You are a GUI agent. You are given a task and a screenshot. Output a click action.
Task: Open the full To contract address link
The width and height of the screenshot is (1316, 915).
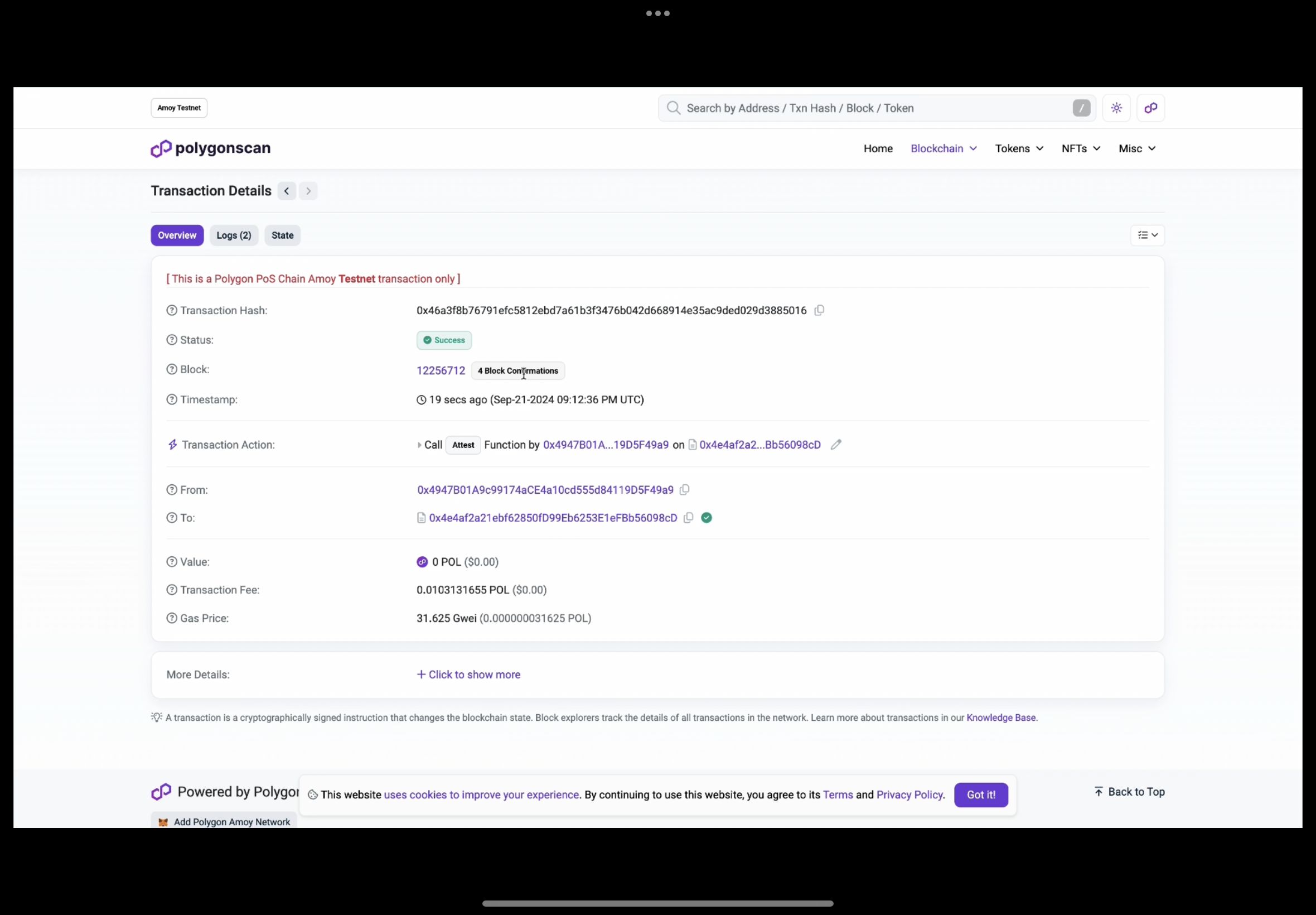coord(553,518)
